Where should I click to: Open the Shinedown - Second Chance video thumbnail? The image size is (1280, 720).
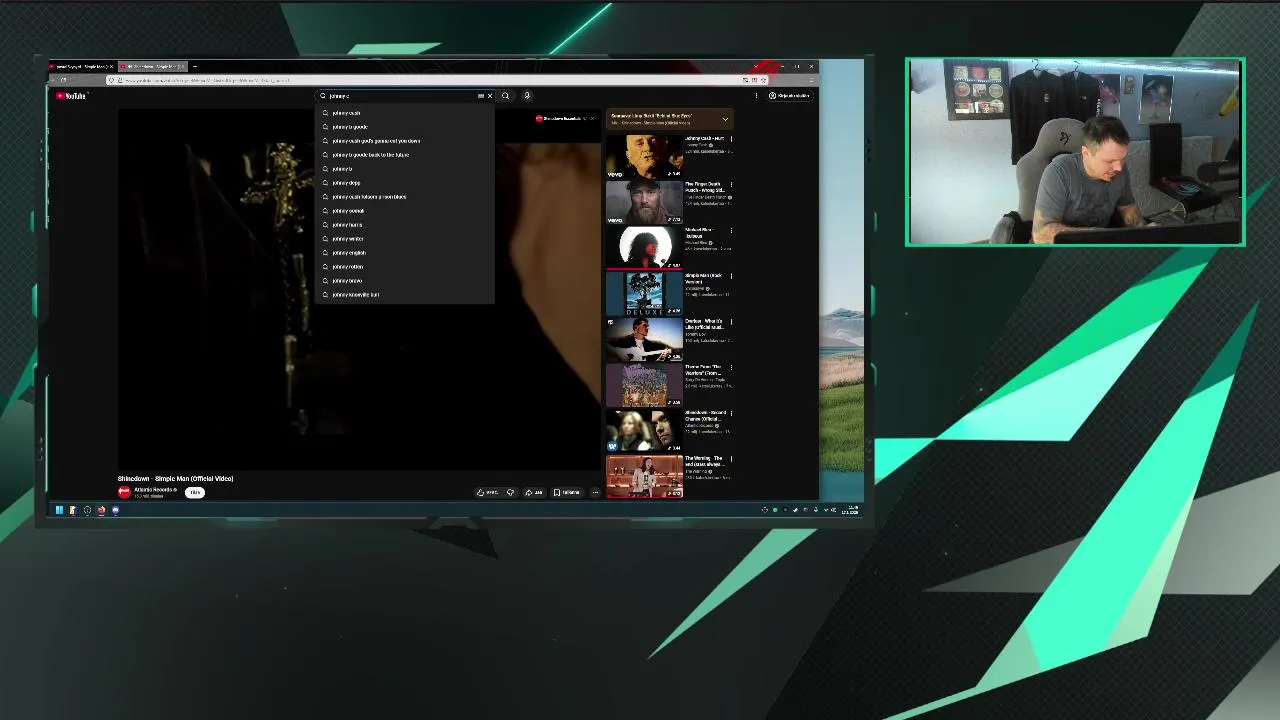[x=644, y=431]
